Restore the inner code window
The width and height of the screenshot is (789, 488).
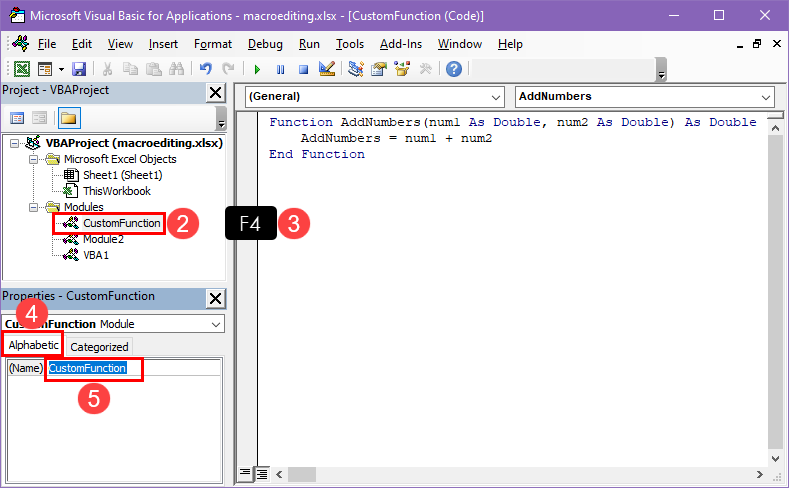pos(757,44)
